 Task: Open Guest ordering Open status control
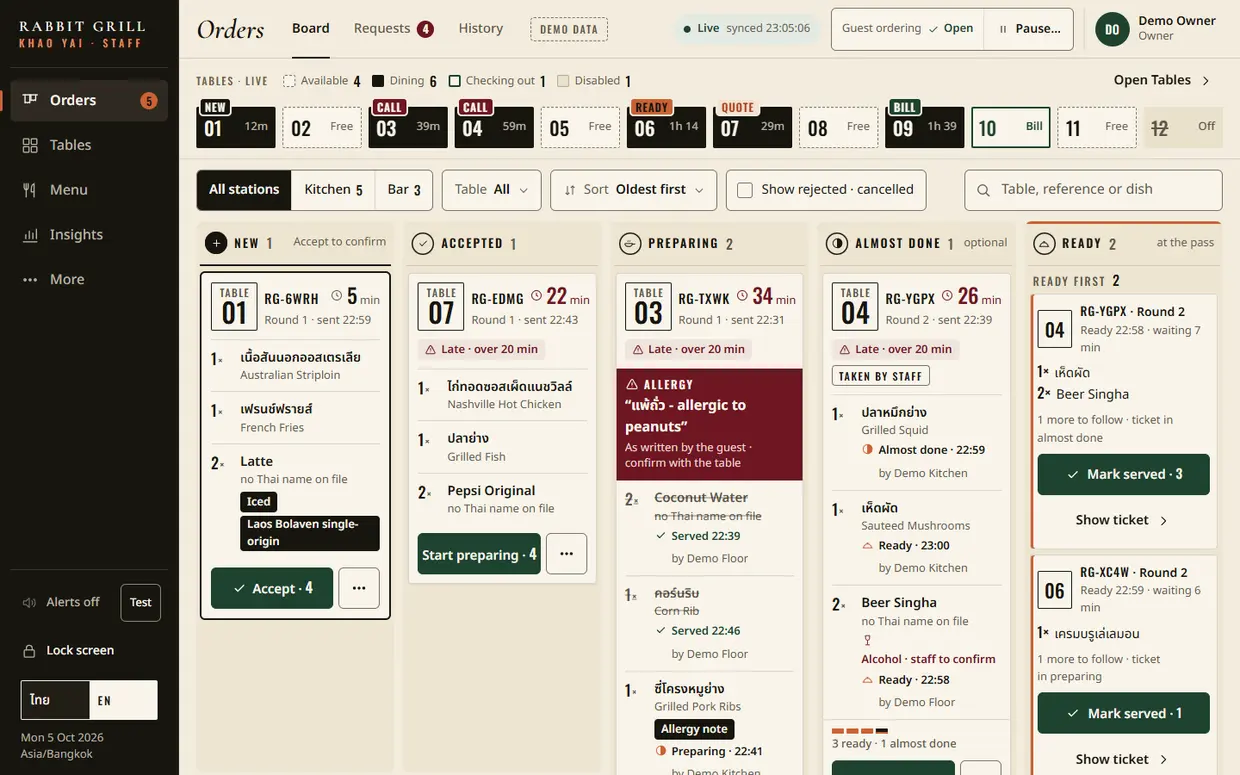(x=908, y=29)
